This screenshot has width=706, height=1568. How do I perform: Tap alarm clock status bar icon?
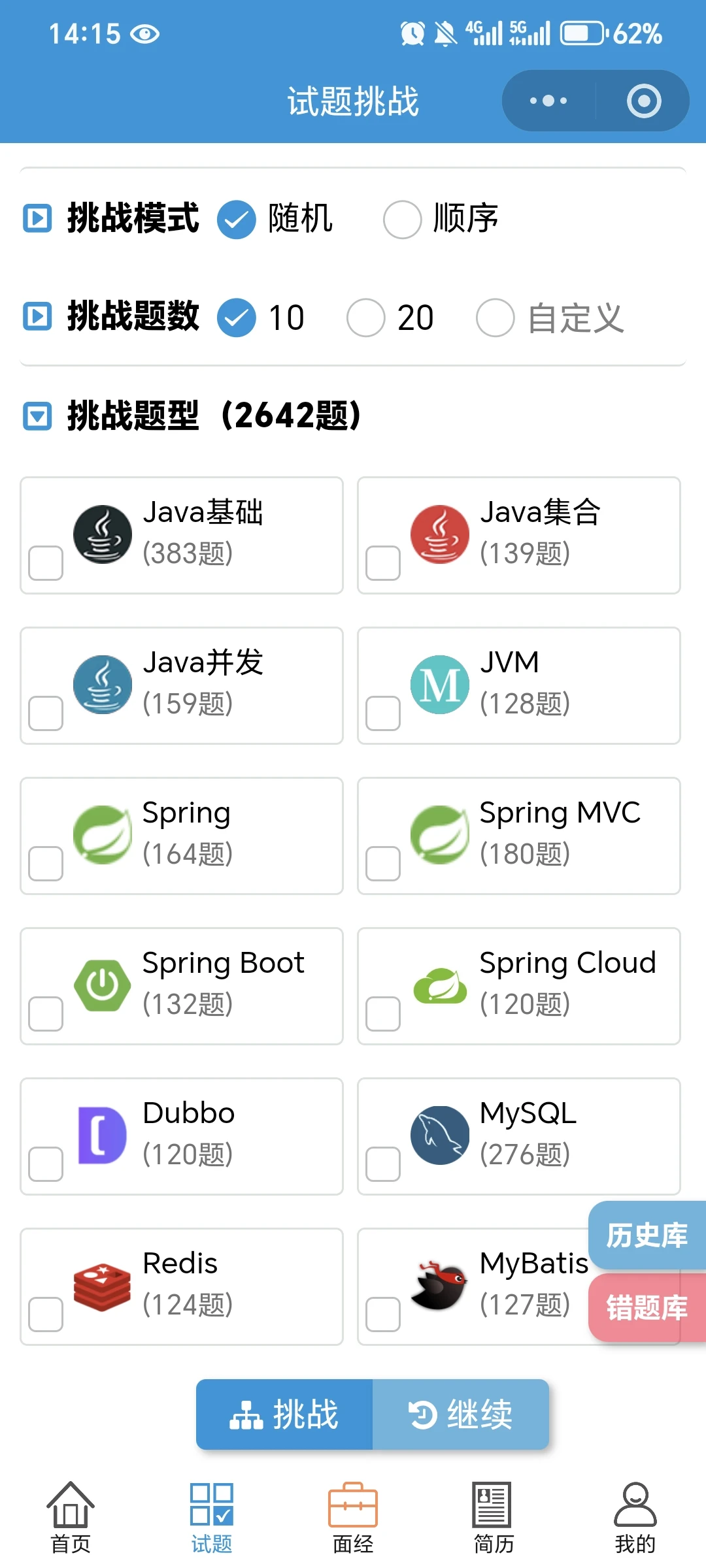(412, 33)
